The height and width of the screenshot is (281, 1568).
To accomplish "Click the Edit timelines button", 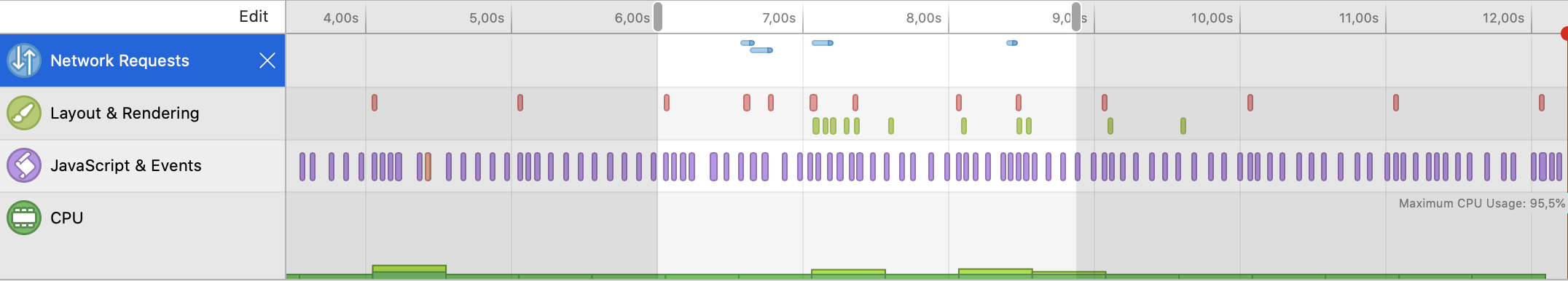I will 254,16.
